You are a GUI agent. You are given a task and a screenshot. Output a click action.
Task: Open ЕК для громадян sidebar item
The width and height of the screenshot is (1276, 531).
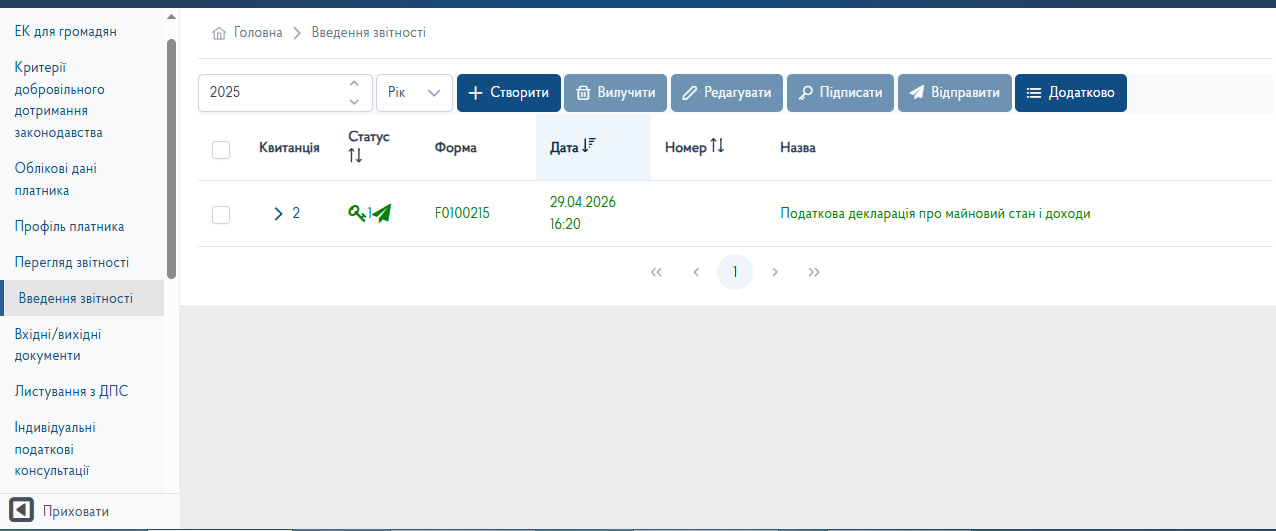66,32
